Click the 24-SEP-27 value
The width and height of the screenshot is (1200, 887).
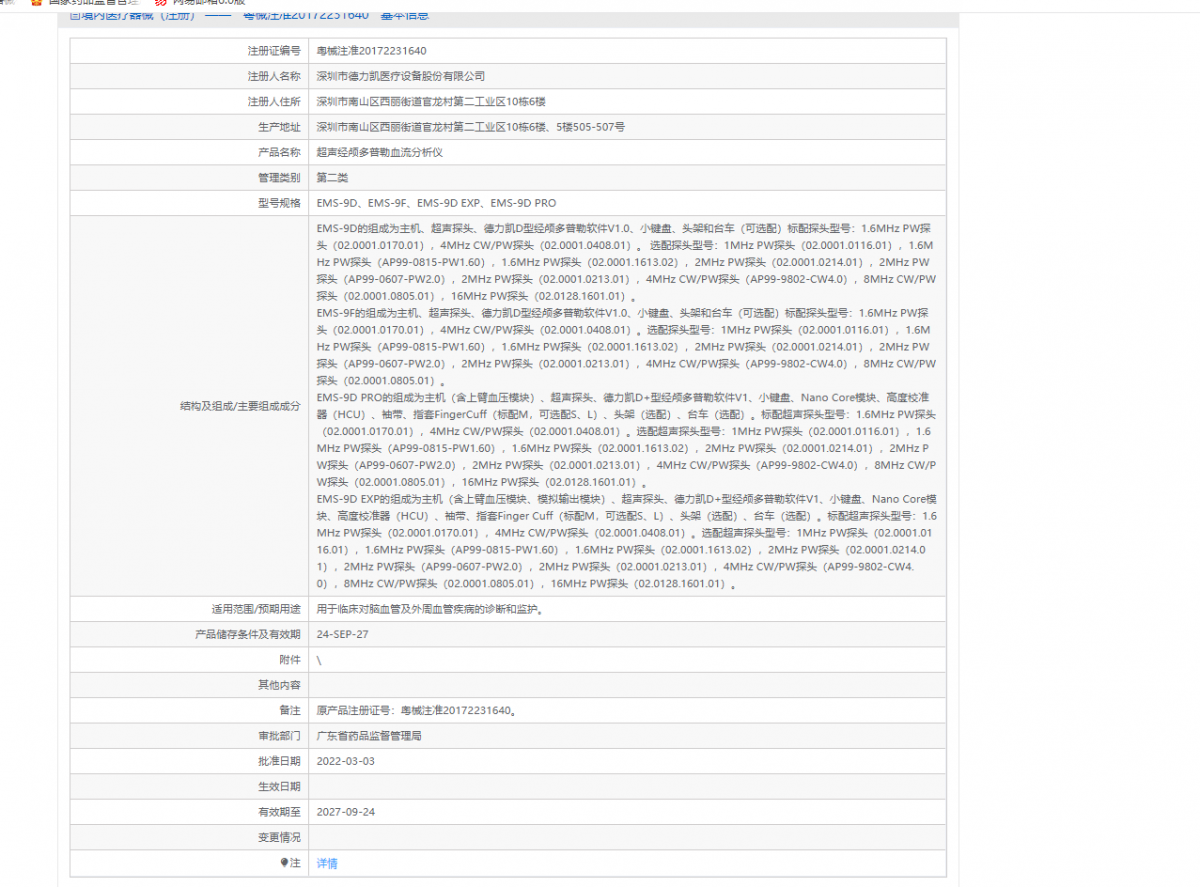point(343,634)
